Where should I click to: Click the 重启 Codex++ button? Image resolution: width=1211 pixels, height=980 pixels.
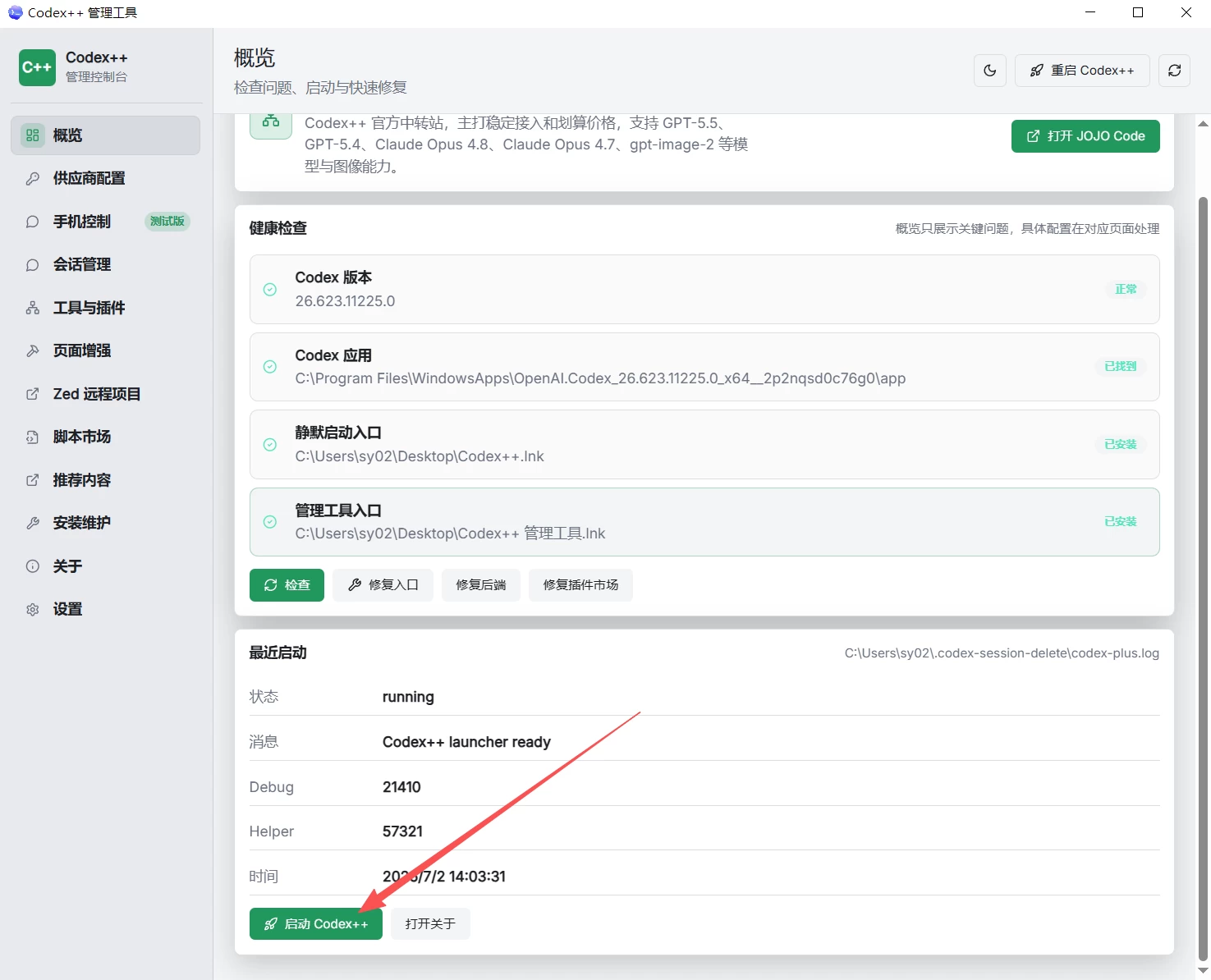click(x=1082, y=71)
